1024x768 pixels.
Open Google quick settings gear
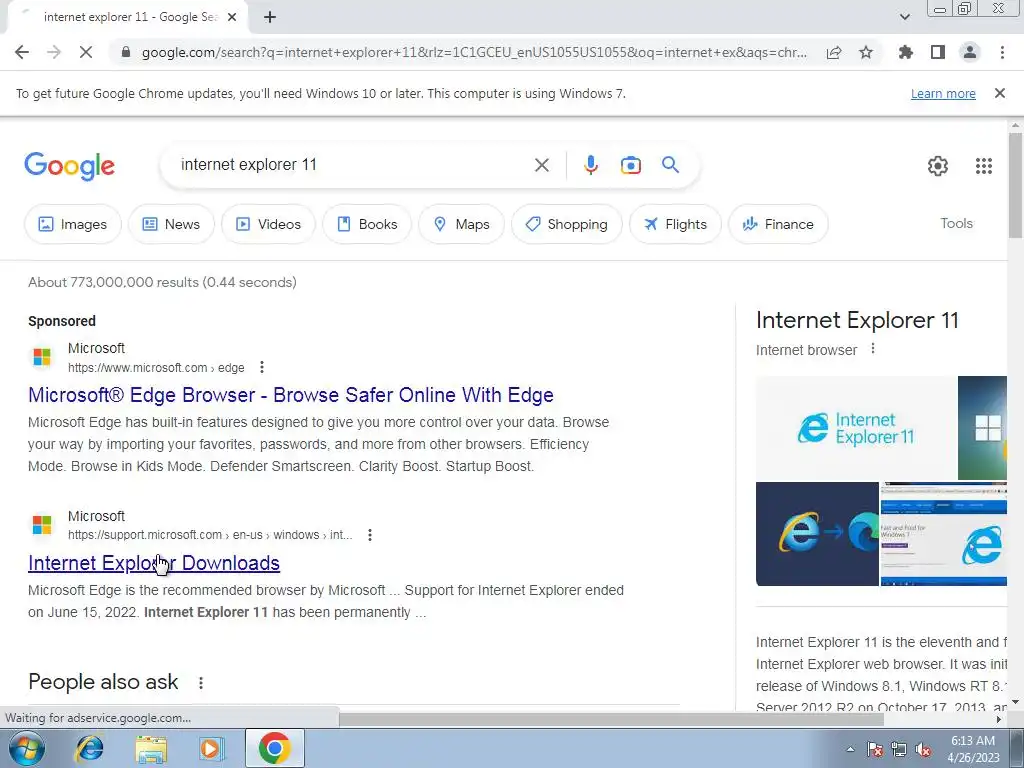(x=938, y=166)
